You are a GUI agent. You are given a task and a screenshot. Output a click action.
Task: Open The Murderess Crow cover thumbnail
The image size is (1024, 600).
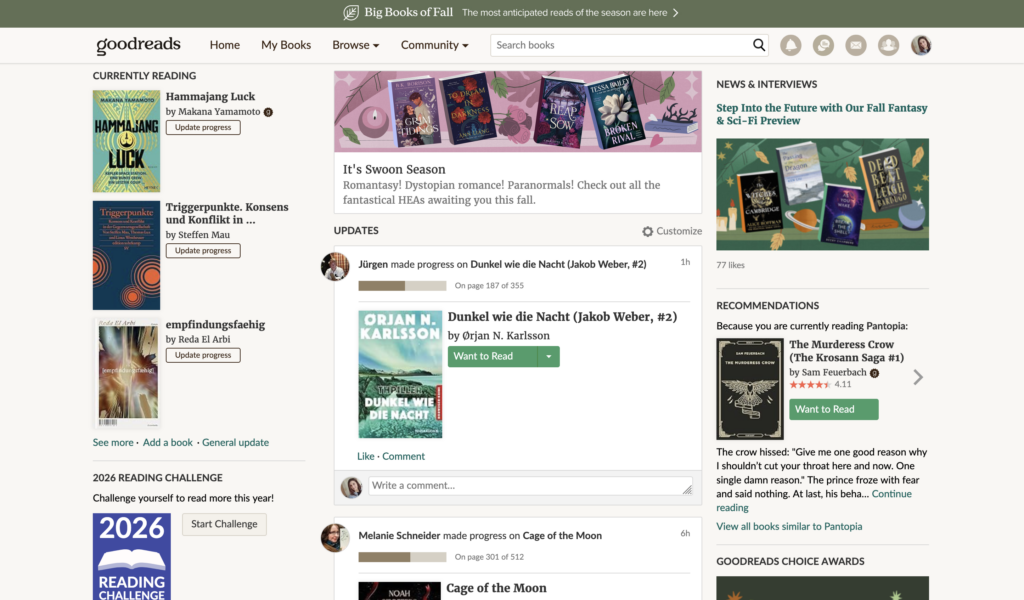pyautogui.click(x=750, y=389)
